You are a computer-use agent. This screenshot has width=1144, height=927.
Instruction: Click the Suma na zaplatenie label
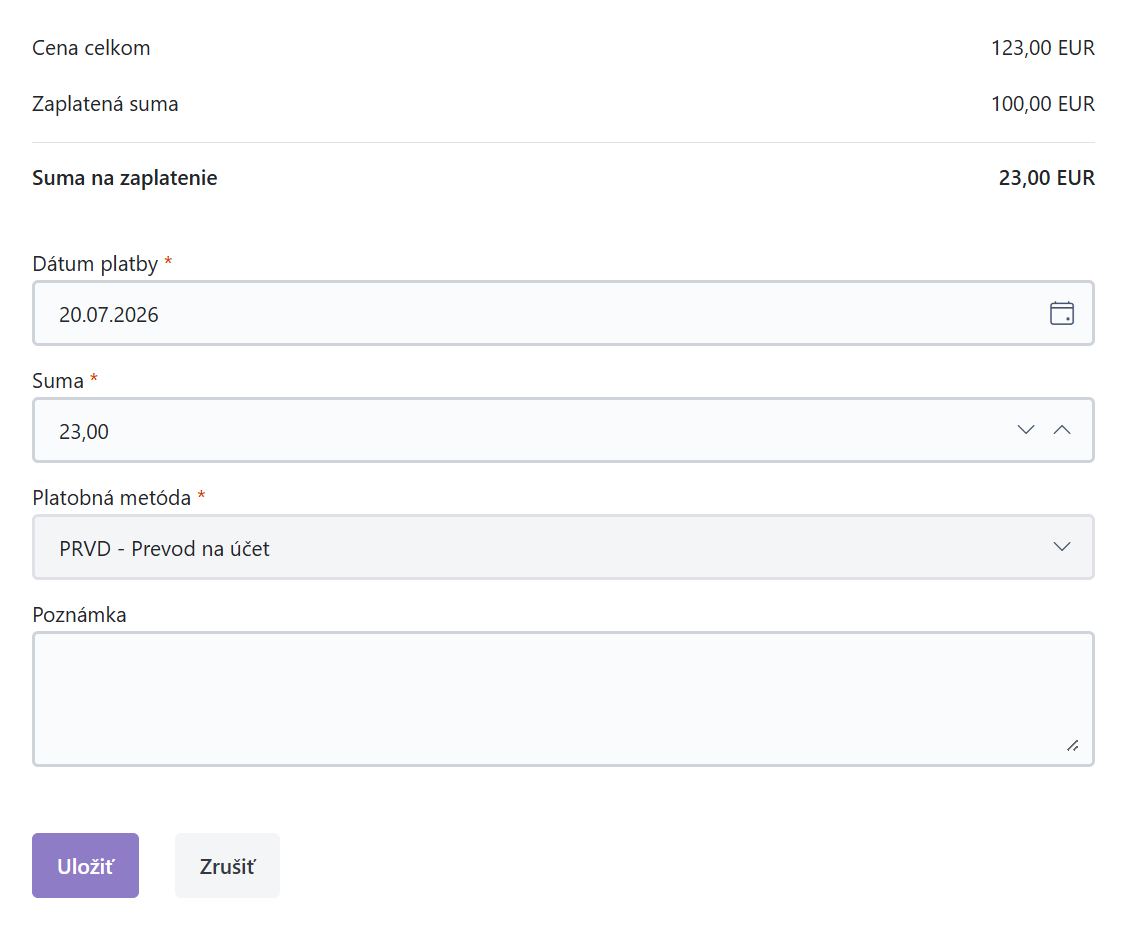[x=125, y=178]
